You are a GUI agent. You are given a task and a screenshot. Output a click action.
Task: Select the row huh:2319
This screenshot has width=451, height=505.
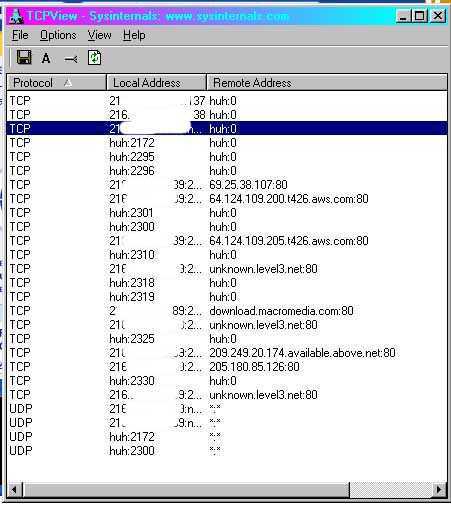click(x=227, y=297)
